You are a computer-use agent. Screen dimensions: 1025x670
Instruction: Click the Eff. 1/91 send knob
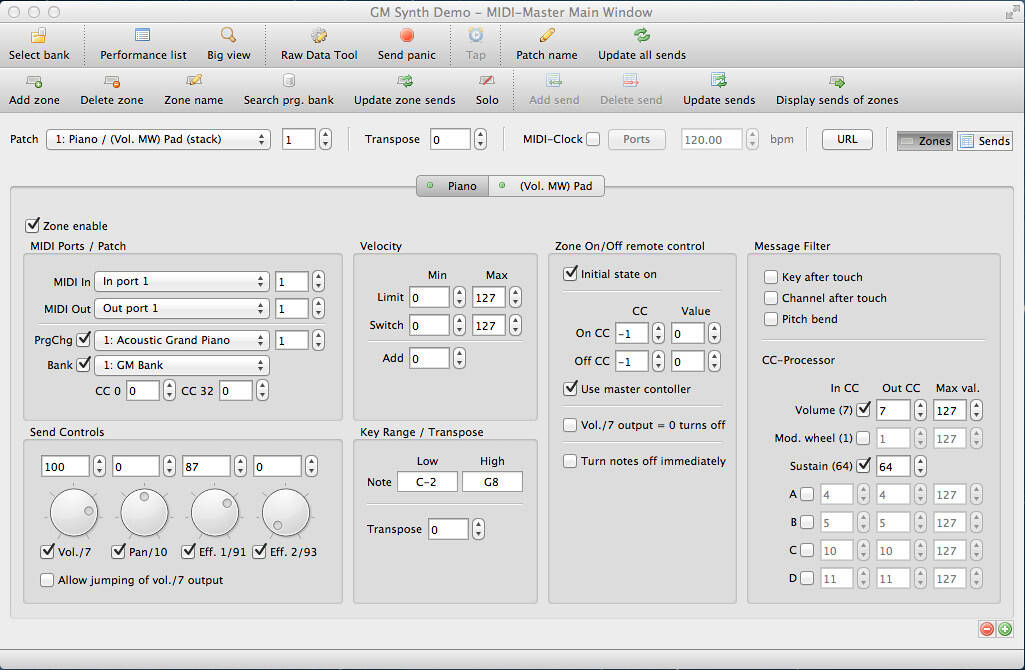[x=215, y=513]
